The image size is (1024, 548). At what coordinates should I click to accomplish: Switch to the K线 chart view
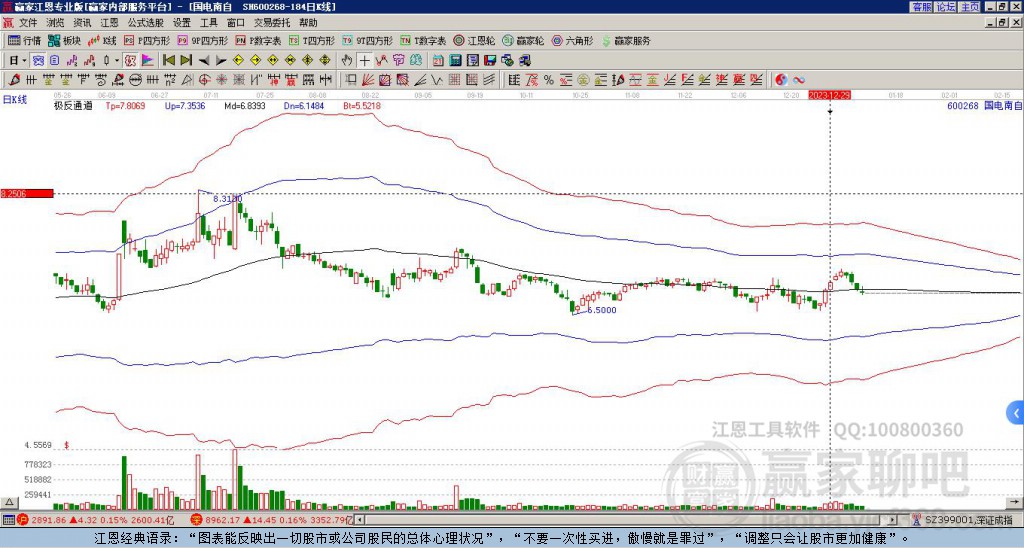103,40
